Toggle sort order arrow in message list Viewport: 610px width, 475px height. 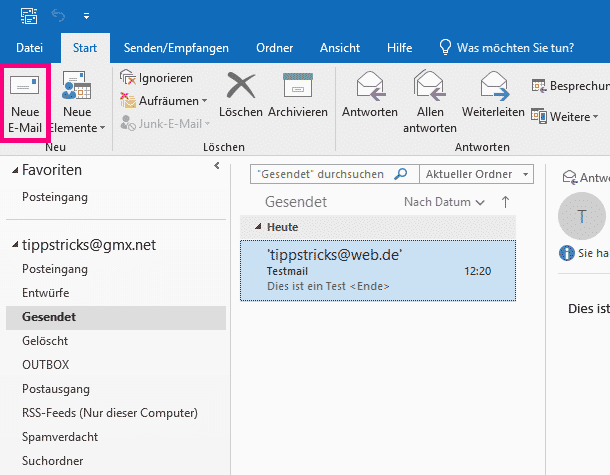click(505, 202)
